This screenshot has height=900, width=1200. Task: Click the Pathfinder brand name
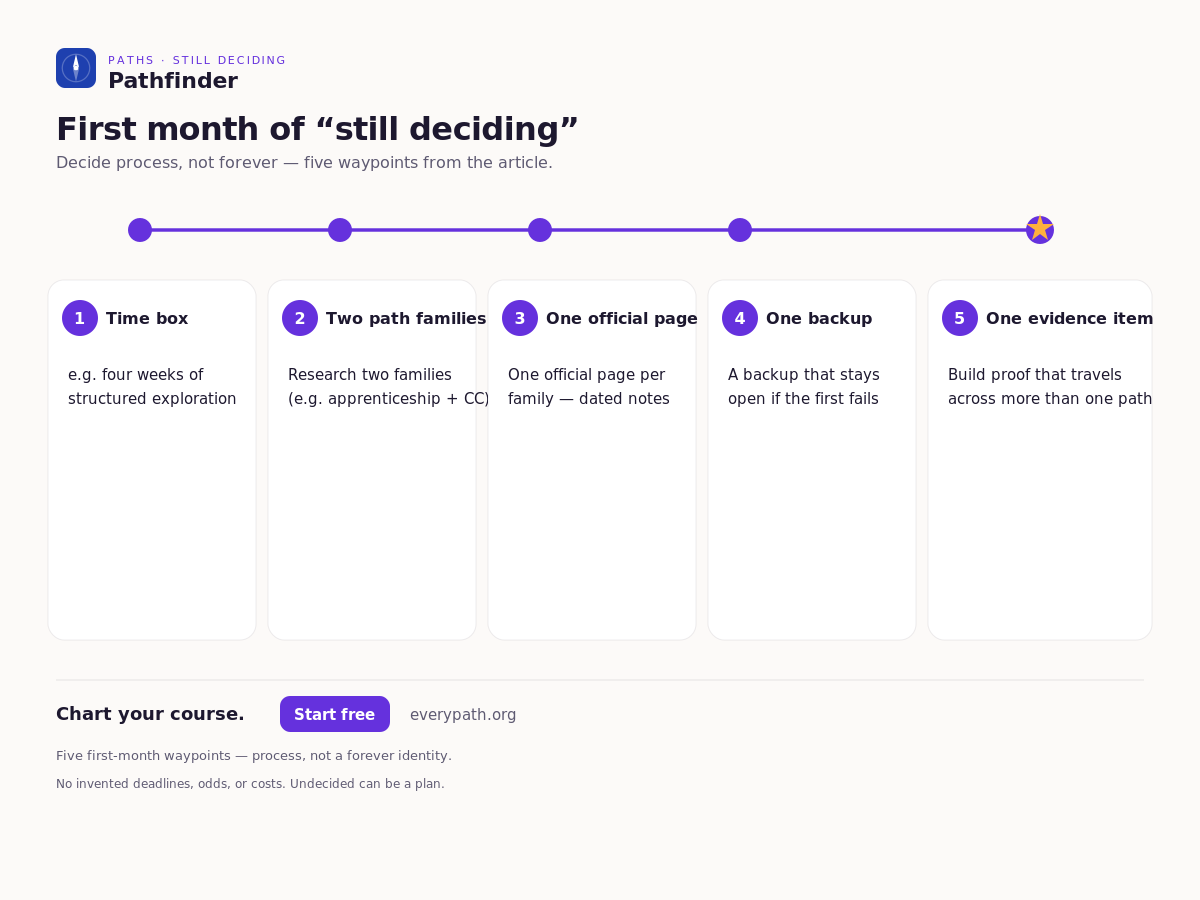tap(173, 81)
